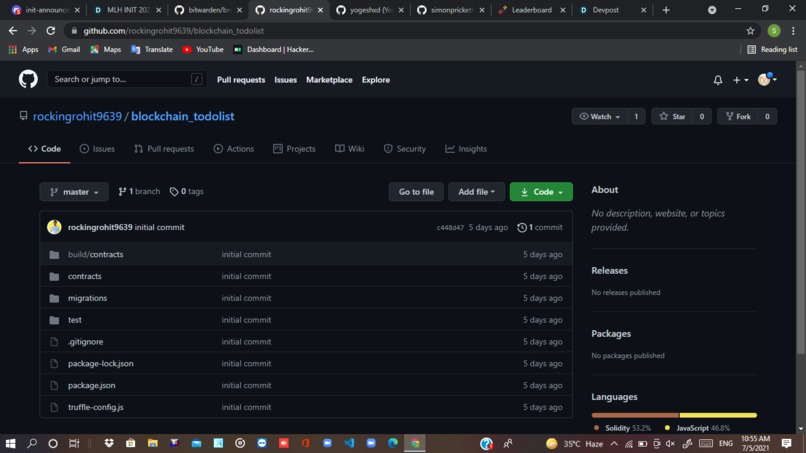Open Explore in top navigation

376,80
